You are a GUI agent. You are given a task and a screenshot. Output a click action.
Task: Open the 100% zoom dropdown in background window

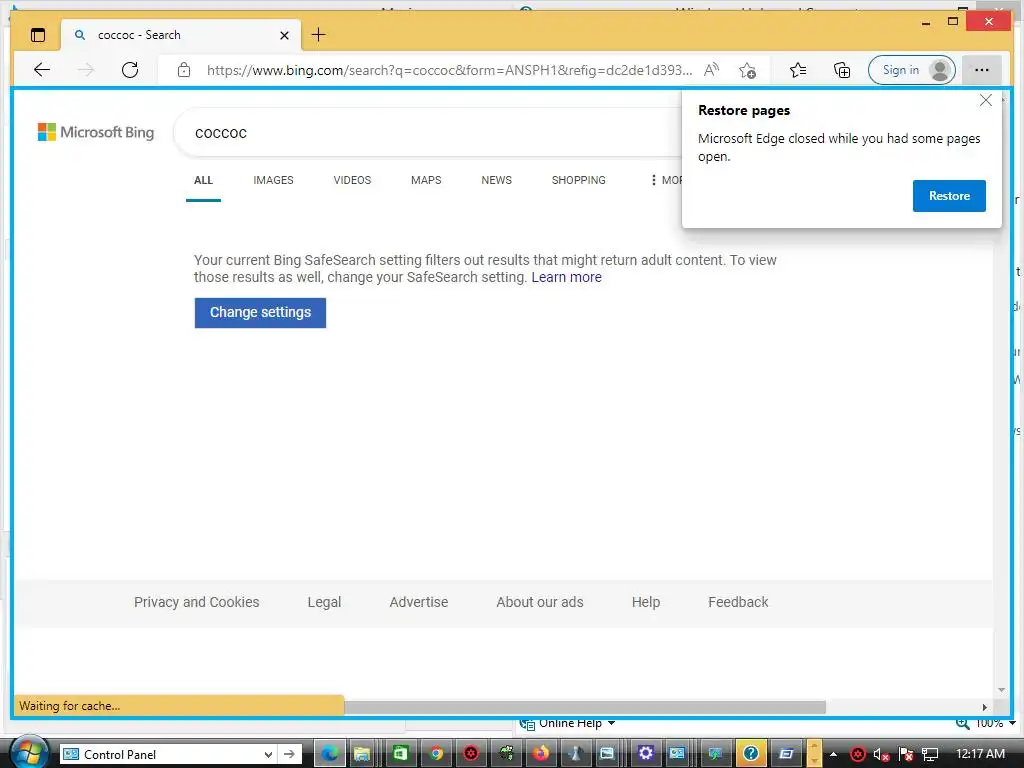[1012, 723]
